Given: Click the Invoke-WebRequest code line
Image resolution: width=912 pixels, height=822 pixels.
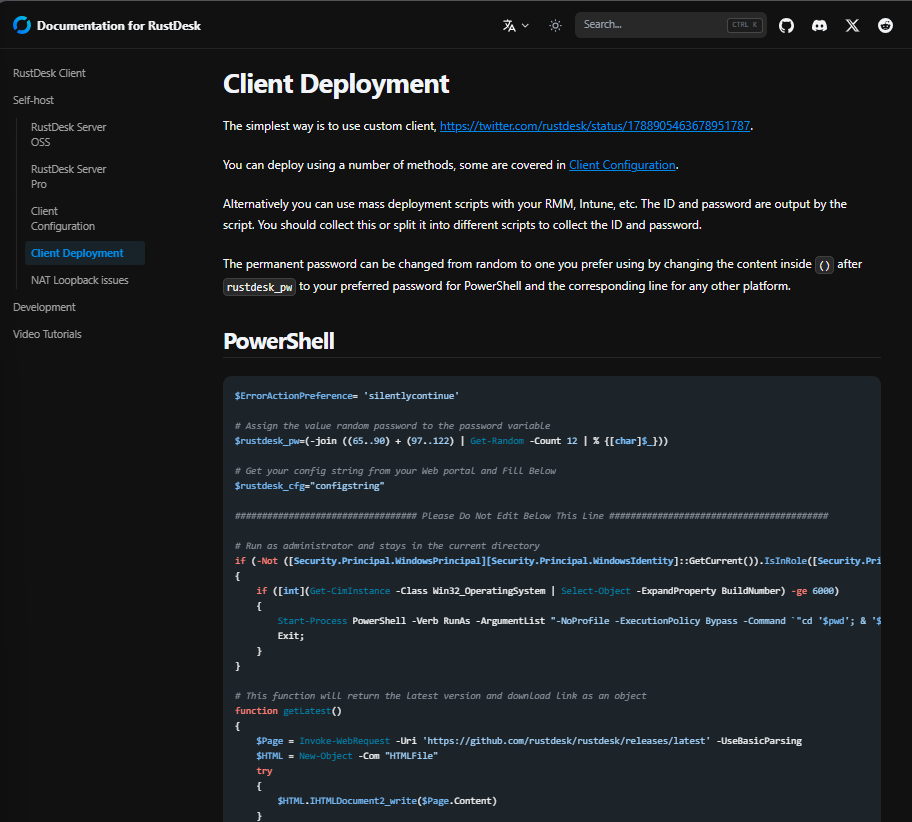Looking at the screenshot, I should click(529, 741).
